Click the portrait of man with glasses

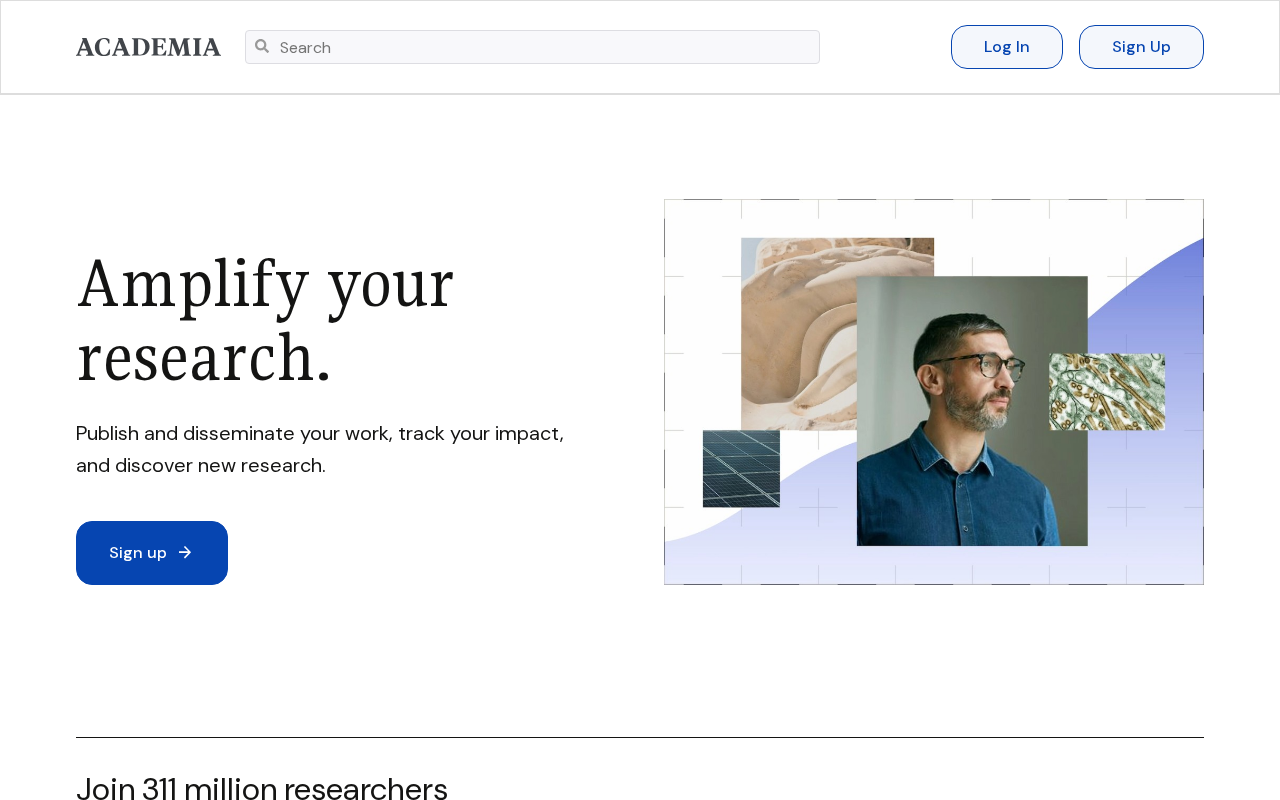(972, 411)
